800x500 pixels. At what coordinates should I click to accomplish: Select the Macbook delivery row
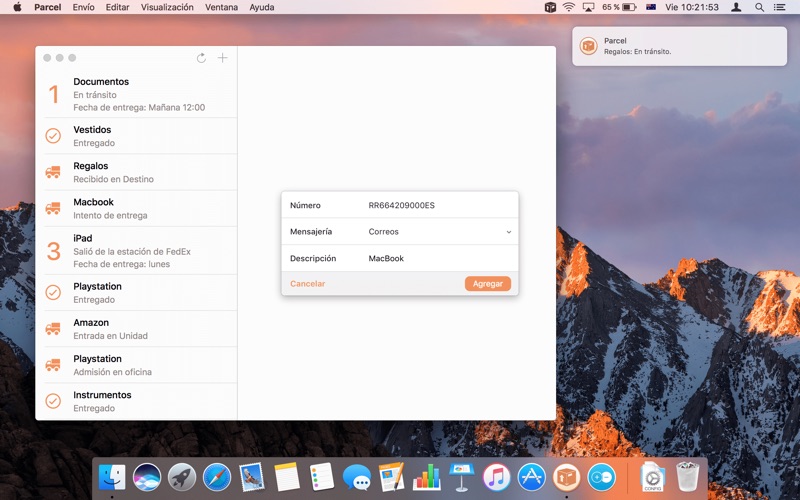click(136, 208)
